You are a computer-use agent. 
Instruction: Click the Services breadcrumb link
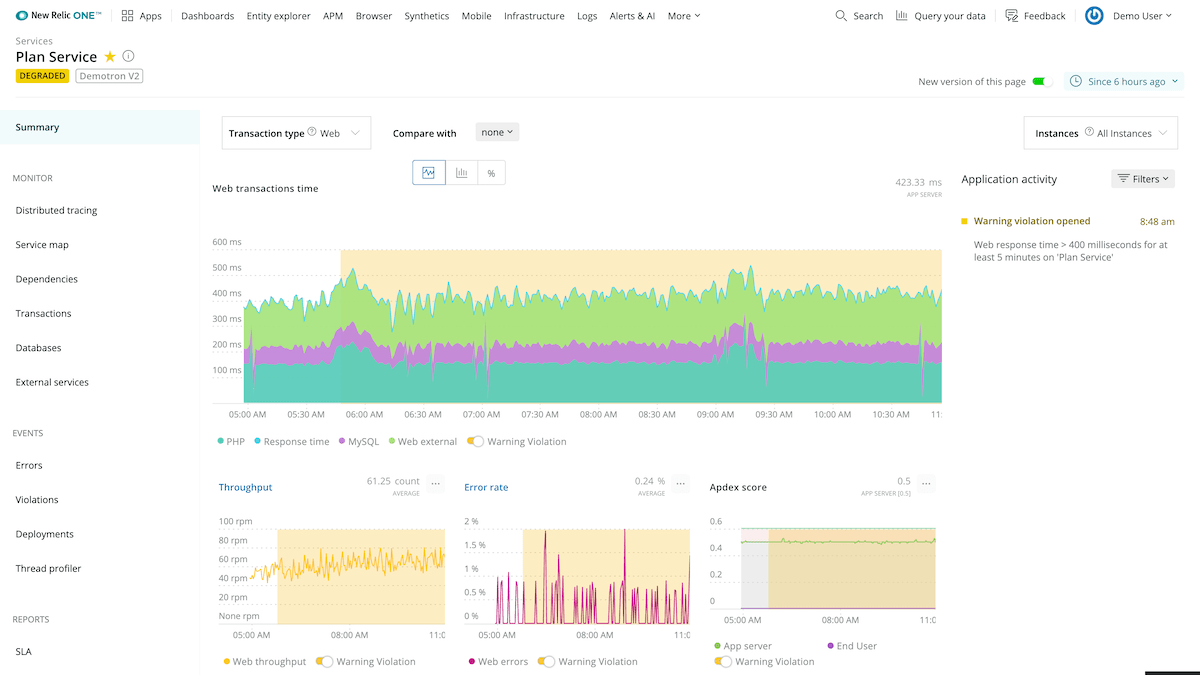[x=34, y=41]
